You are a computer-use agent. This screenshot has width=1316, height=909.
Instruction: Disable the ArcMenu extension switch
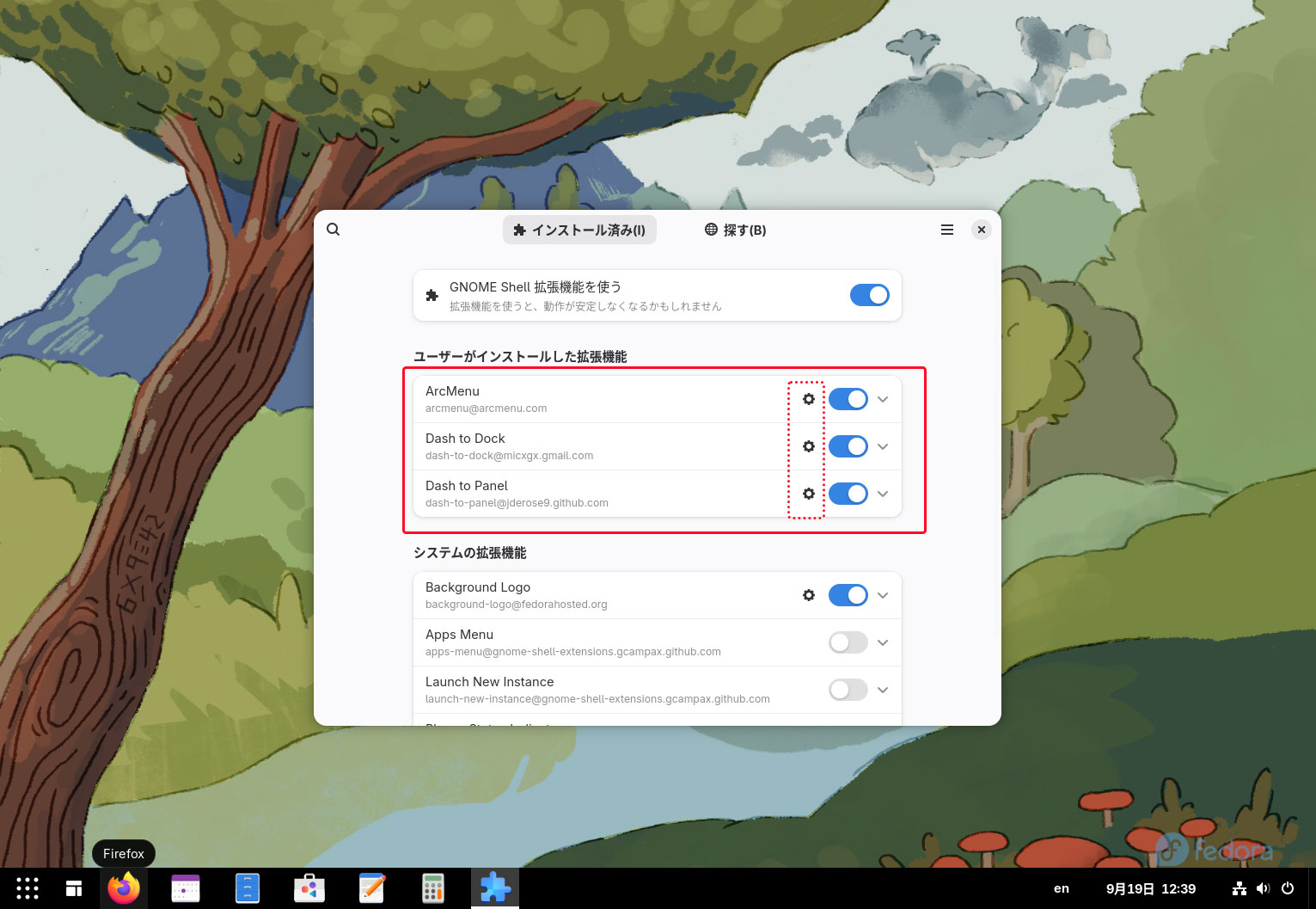pos(848,399)
